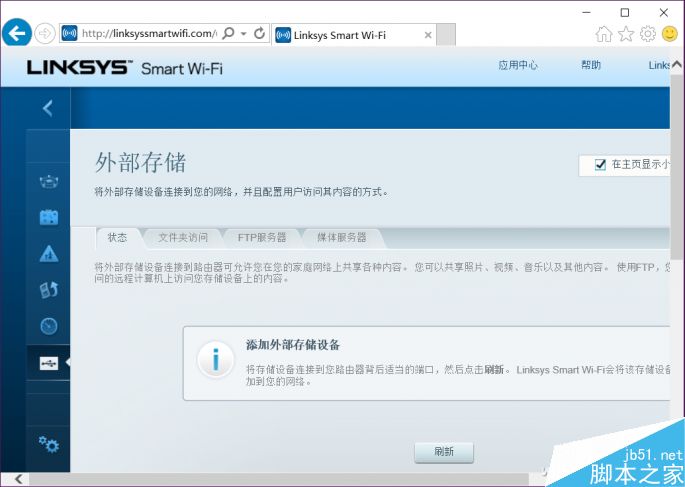Open the browser home page icon
685x487 pixels.
click(604, 34)
